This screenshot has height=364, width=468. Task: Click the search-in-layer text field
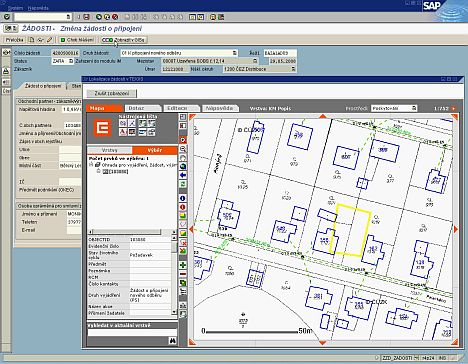[x=132, y=332]
